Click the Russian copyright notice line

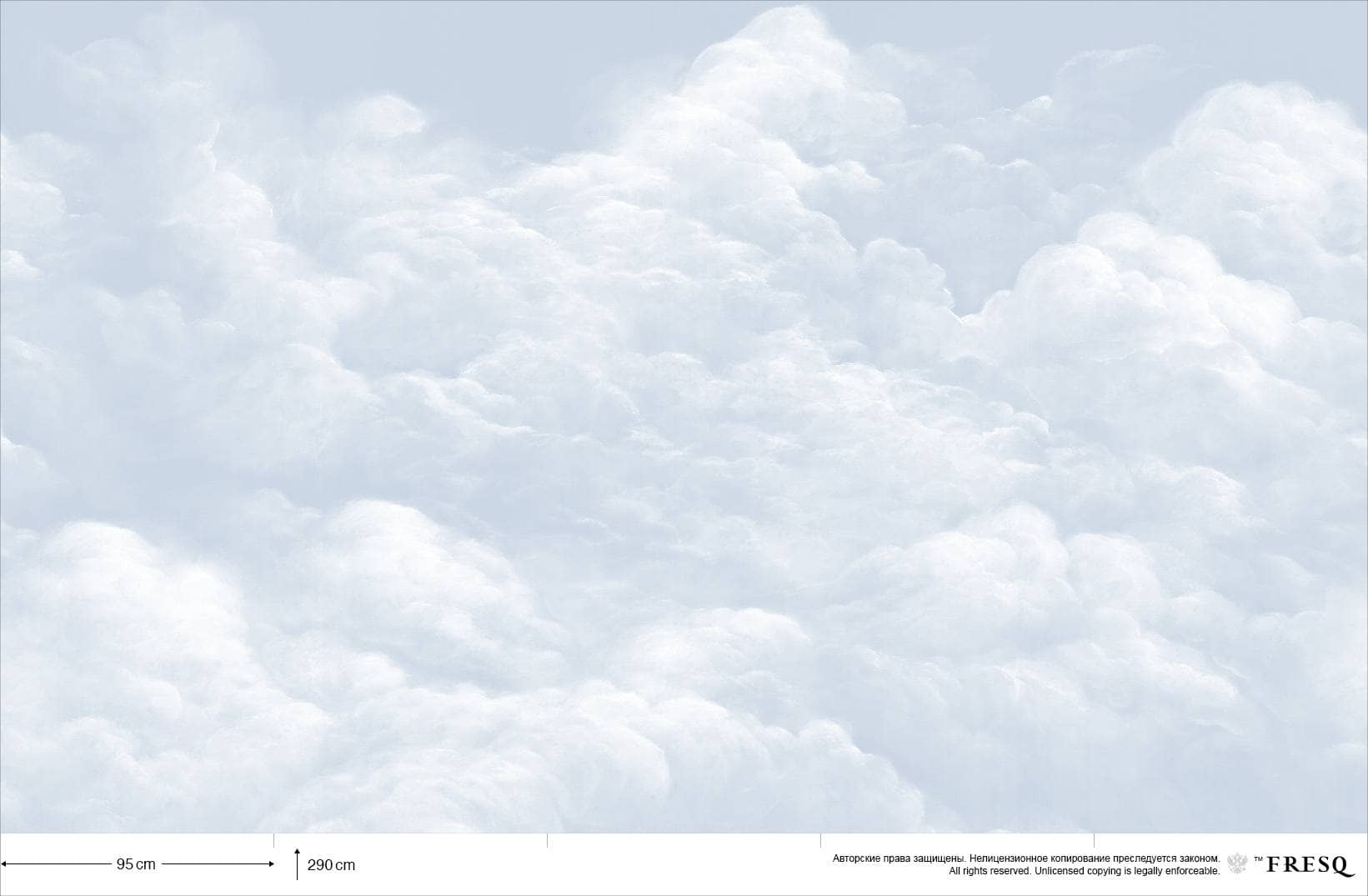click(x=1026, y=858)
